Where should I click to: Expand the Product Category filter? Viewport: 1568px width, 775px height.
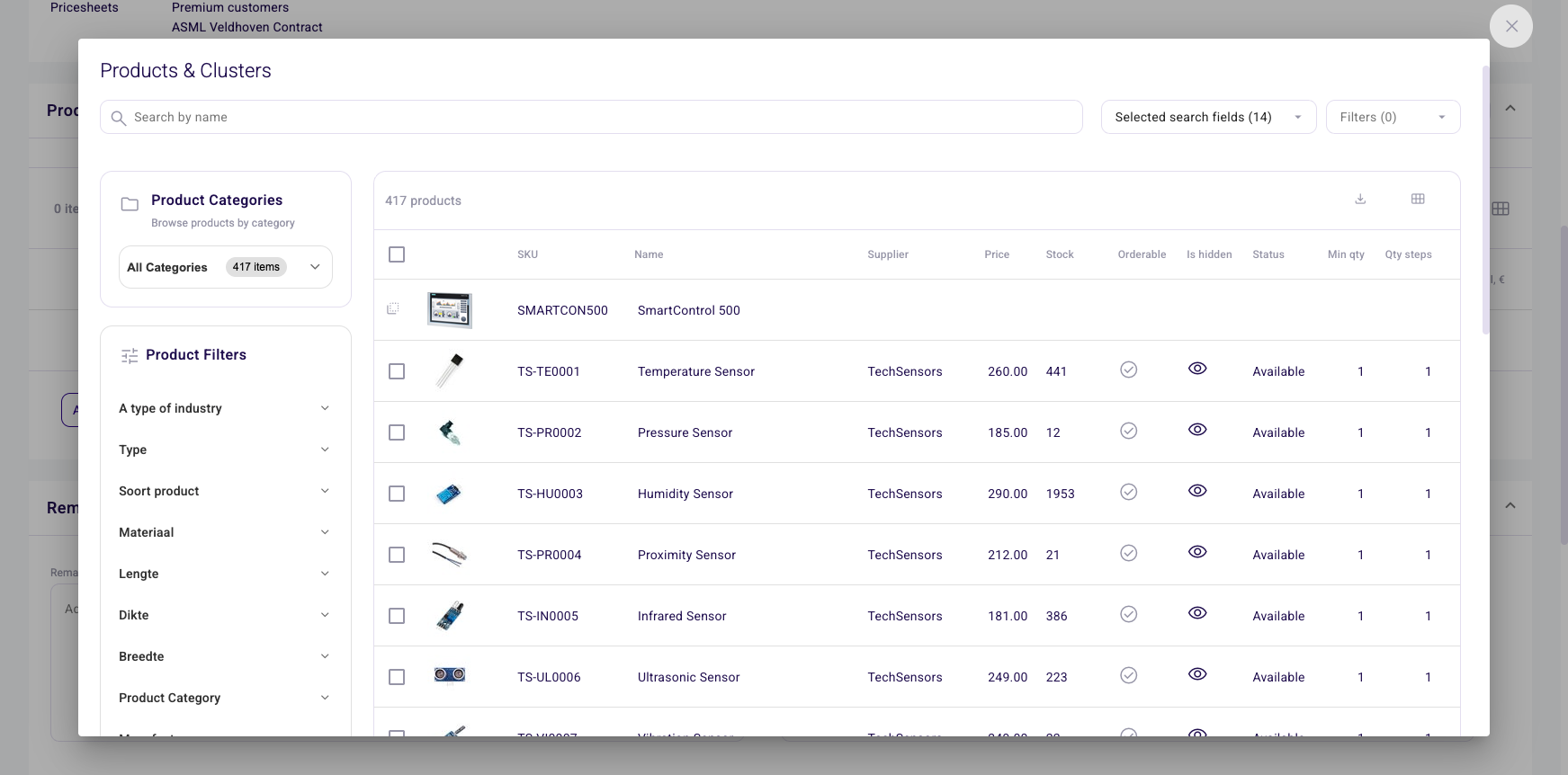point(225,698)
